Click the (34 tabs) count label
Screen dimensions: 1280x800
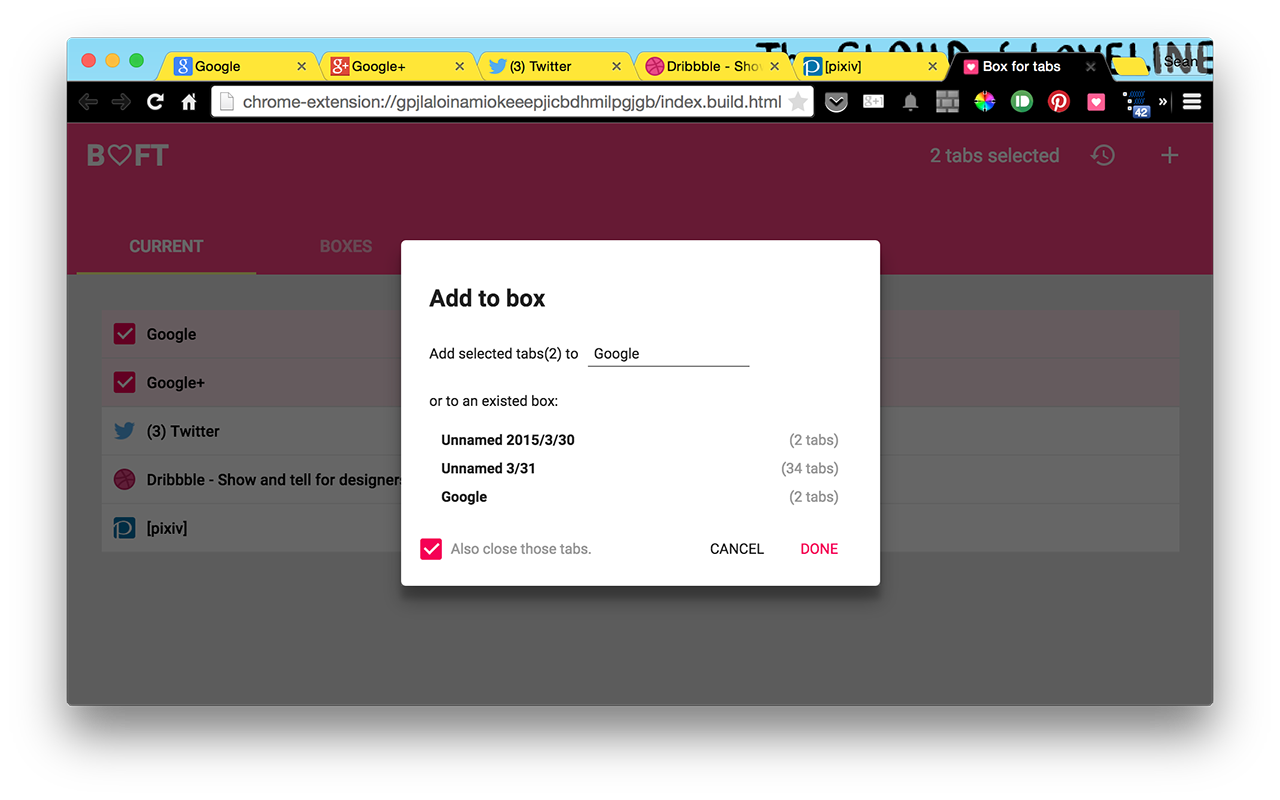(x=809, y=468)
